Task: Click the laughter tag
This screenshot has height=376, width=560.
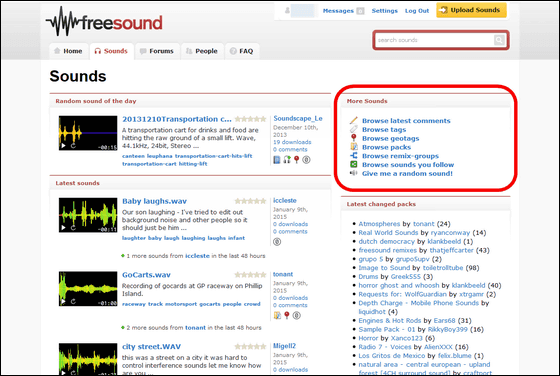Action: [x=134, y=238]
